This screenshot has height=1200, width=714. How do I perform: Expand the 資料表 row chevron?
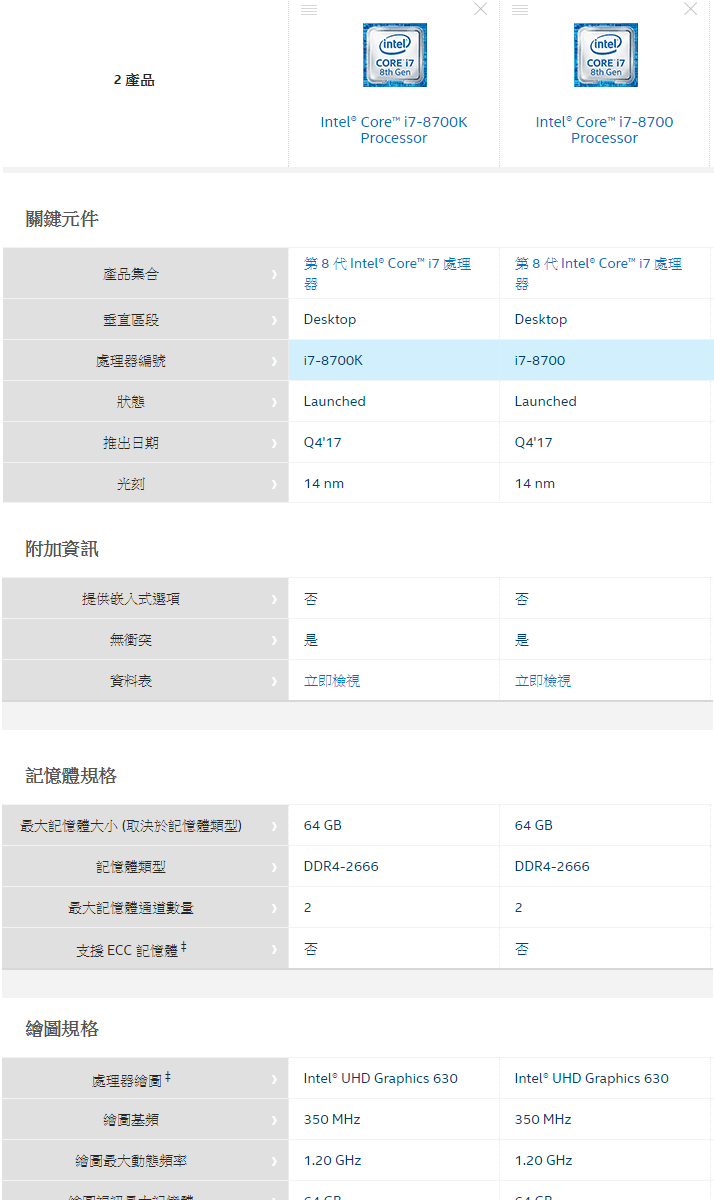(274, 681)
